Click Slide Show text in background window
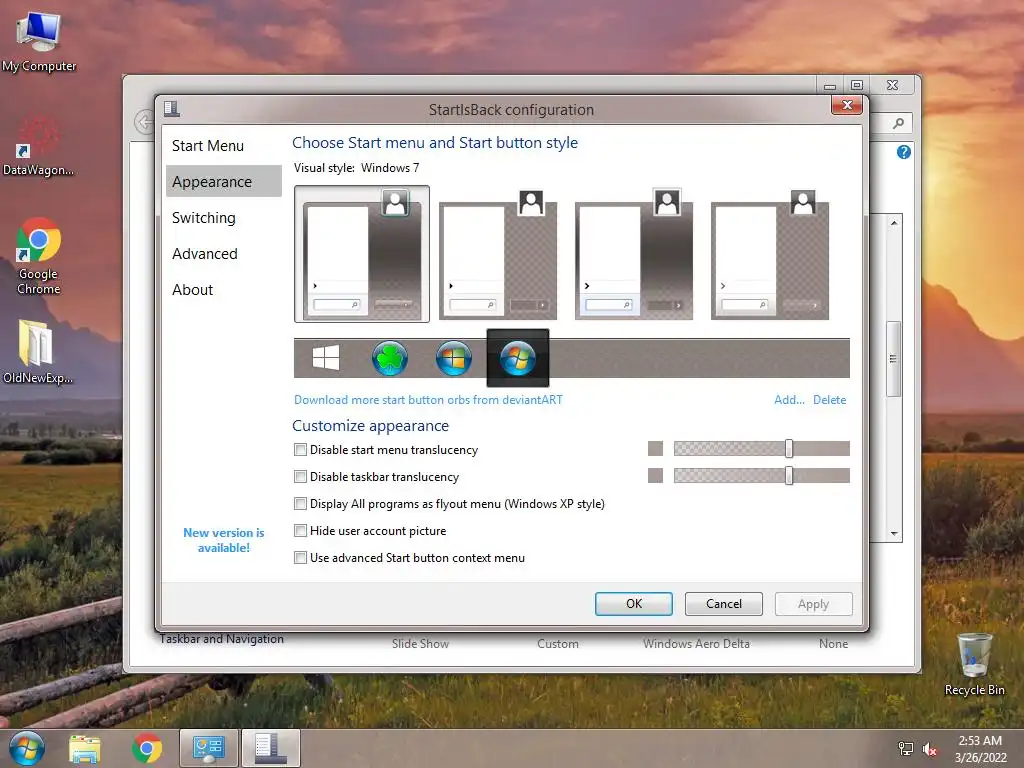Viewport: 1024px width, 768px height. click(x=421, y=643)
